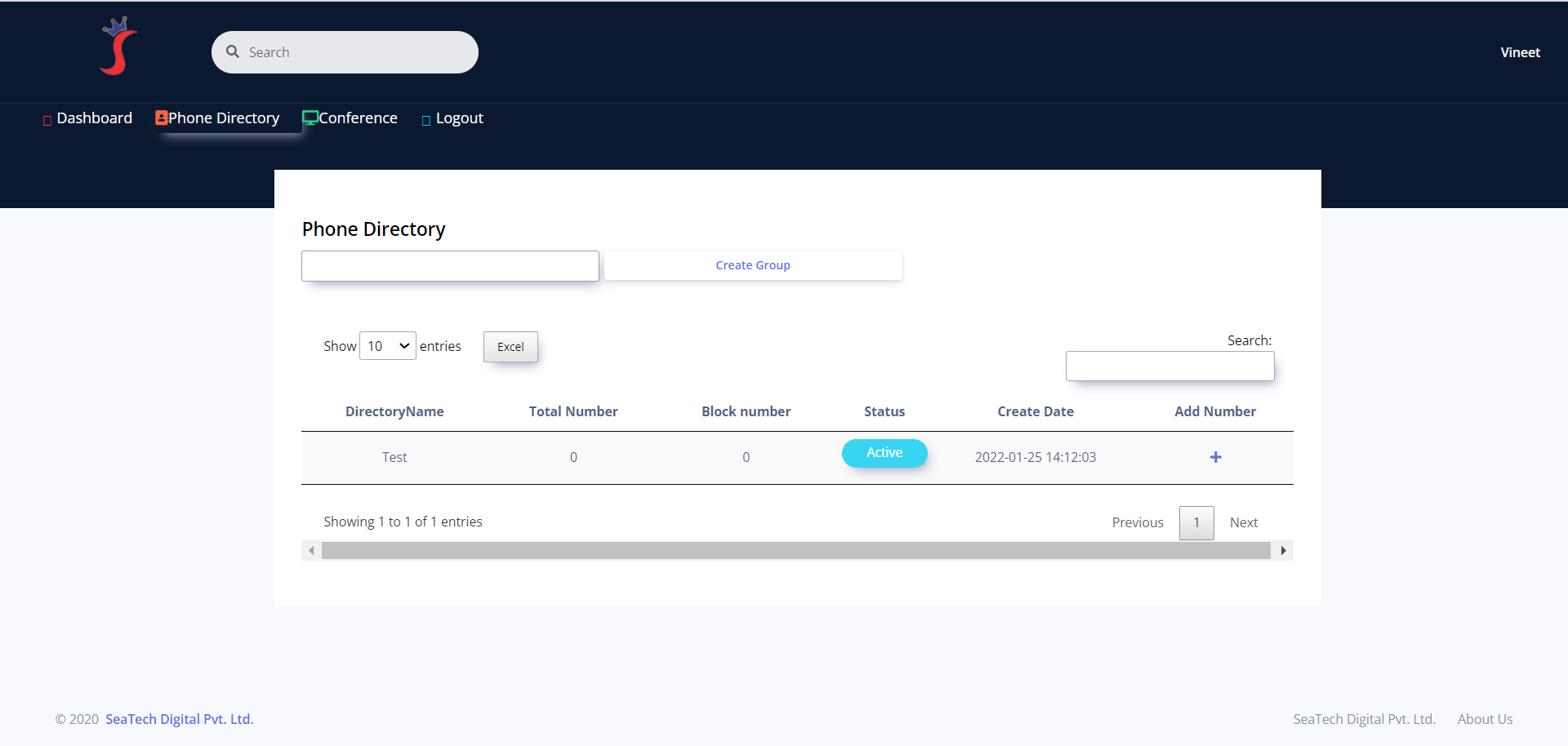Click the Phone Directory contact icon
This screenshot has width=1568, height=746.
[x=162, y=118]
